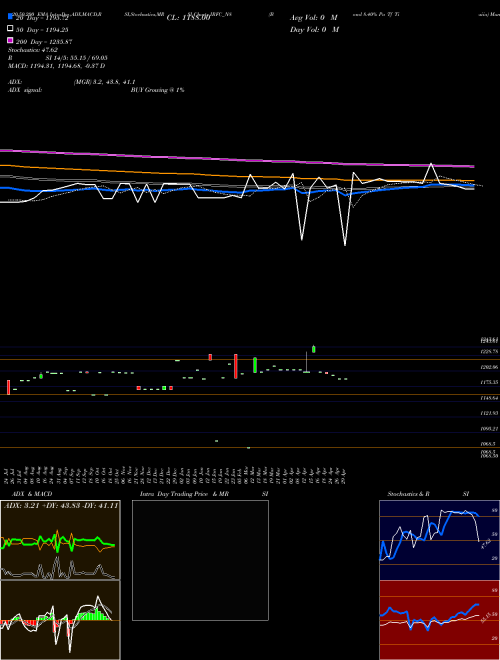This screenshot has width=500, height=660.
Task: Click the 'Day Vol: 0 M' label
Action: [315, 29]
